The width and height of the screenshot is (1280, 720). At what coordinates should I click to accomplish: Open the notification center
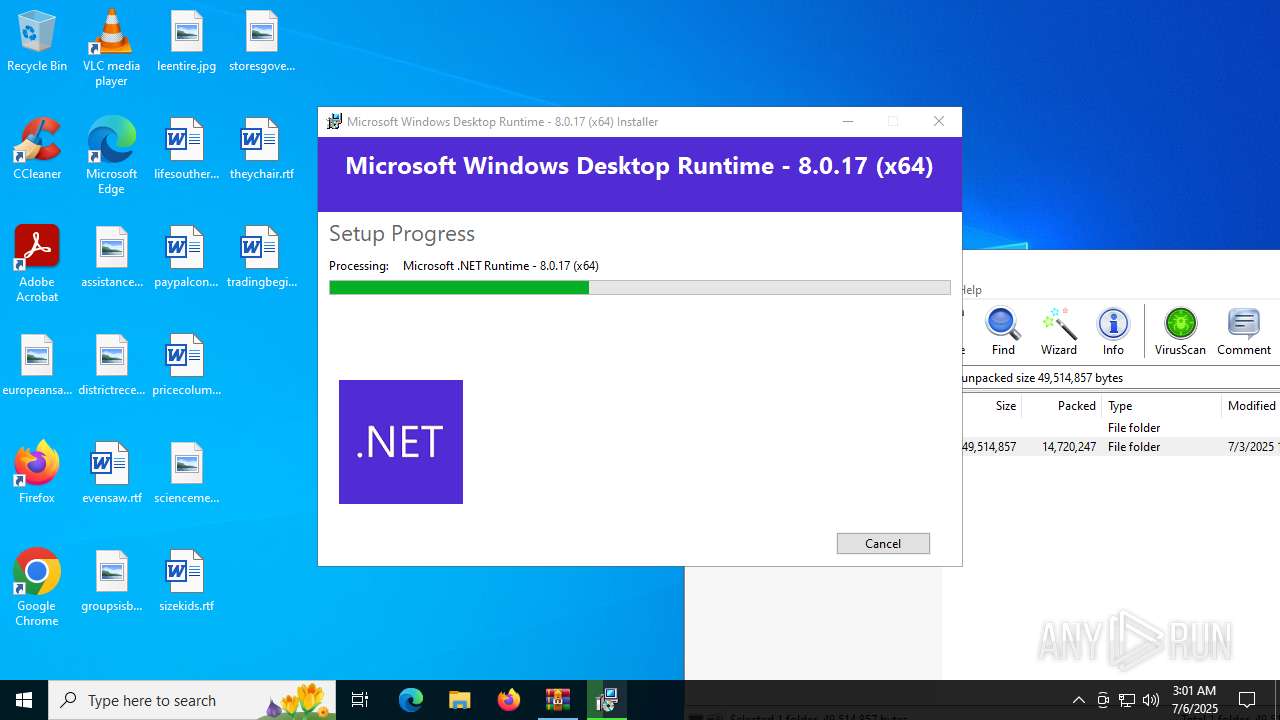[x=1247, y=700]
